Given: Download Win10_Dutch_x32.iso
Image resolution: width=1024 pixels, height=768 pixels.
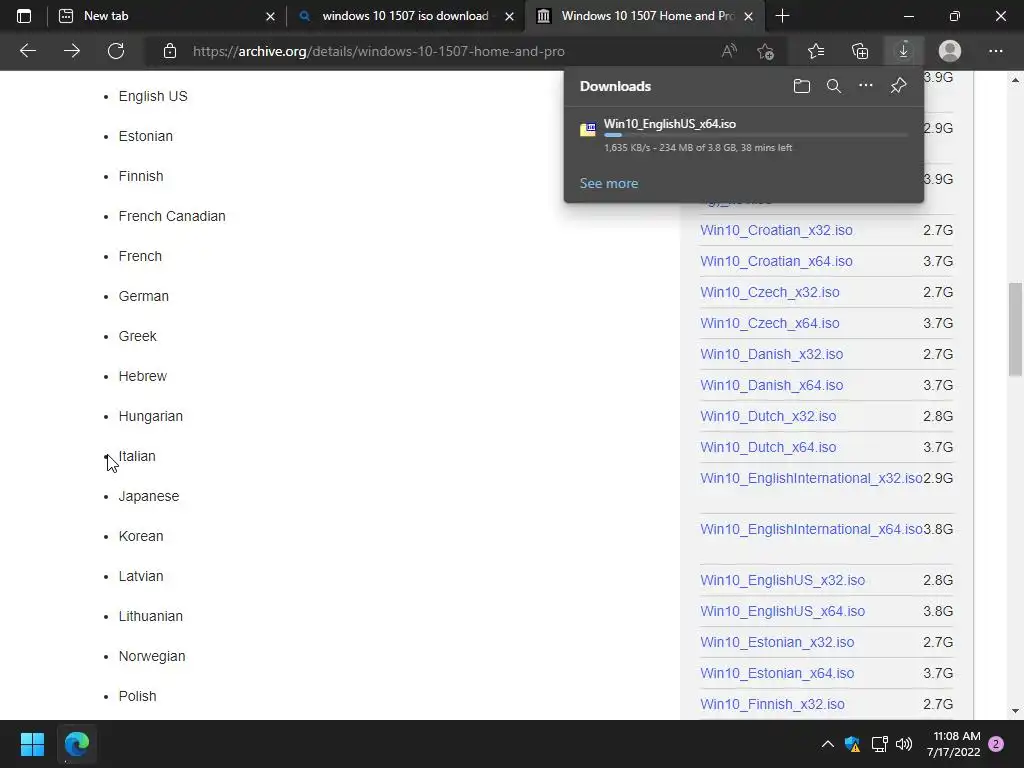Looking at the screenshot, I should [768, 416].
